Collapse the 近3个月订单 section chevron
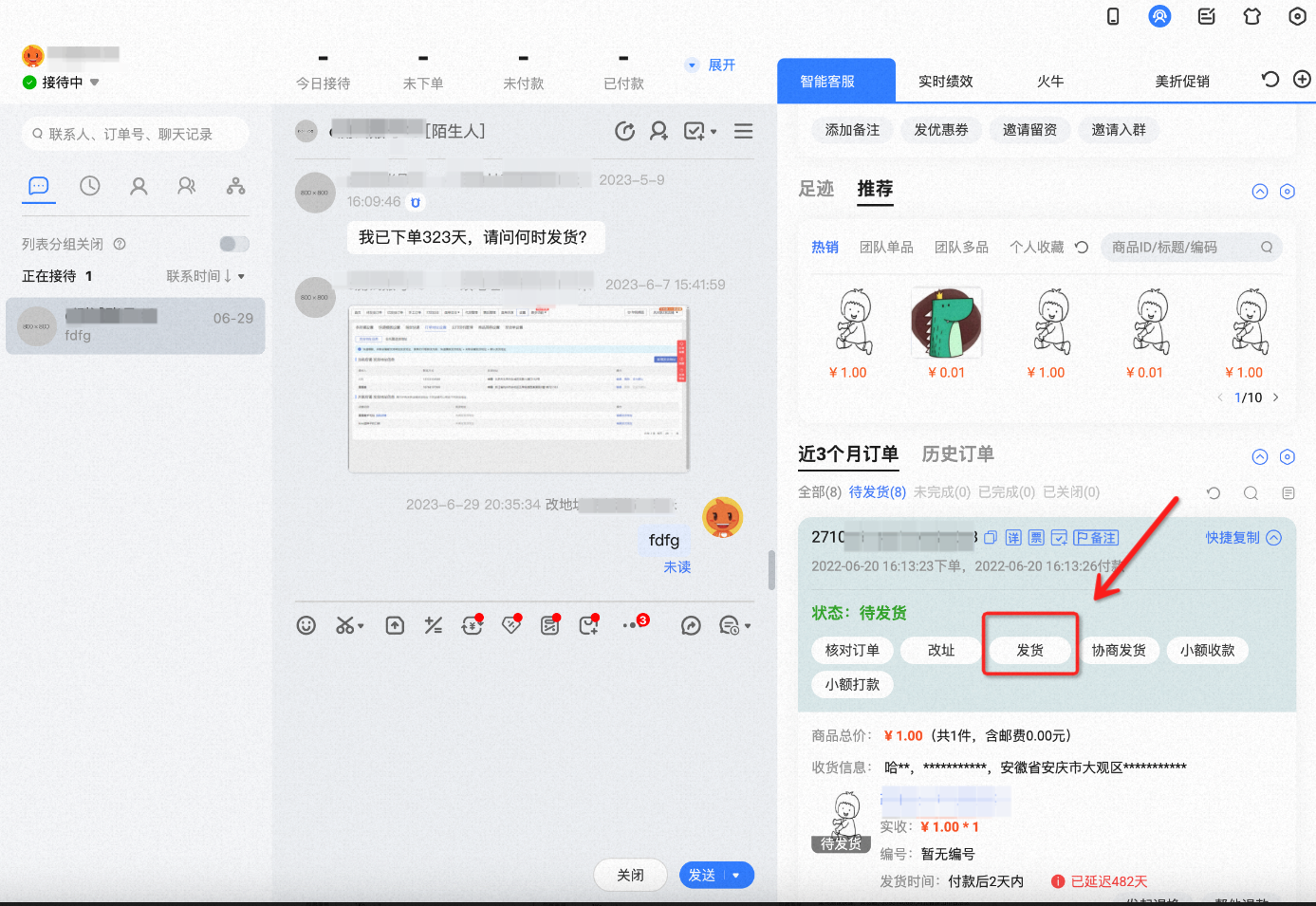Image resolution: width=1316 pixels, height=906 pixels. 1260,457
